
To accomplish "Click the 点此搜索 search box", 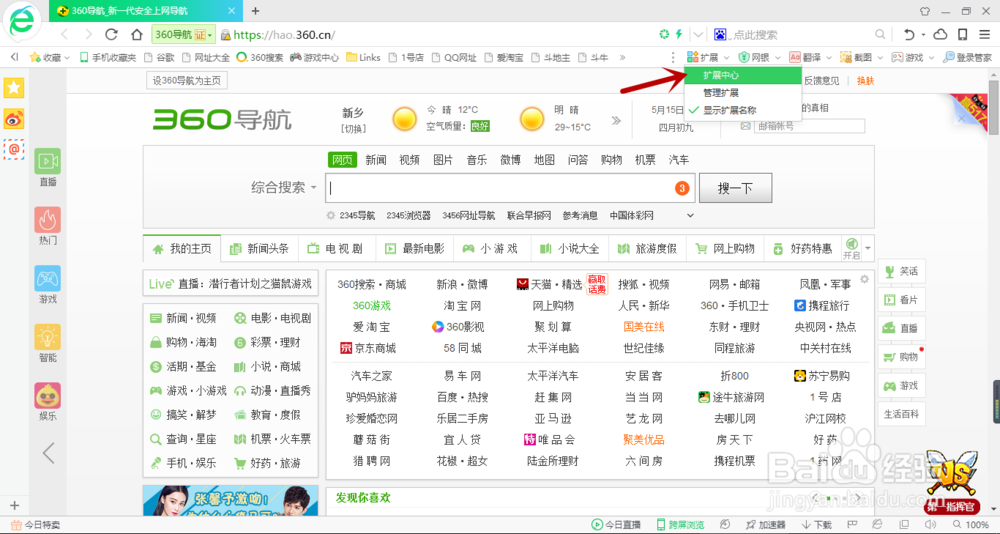I will pos(800,34).
